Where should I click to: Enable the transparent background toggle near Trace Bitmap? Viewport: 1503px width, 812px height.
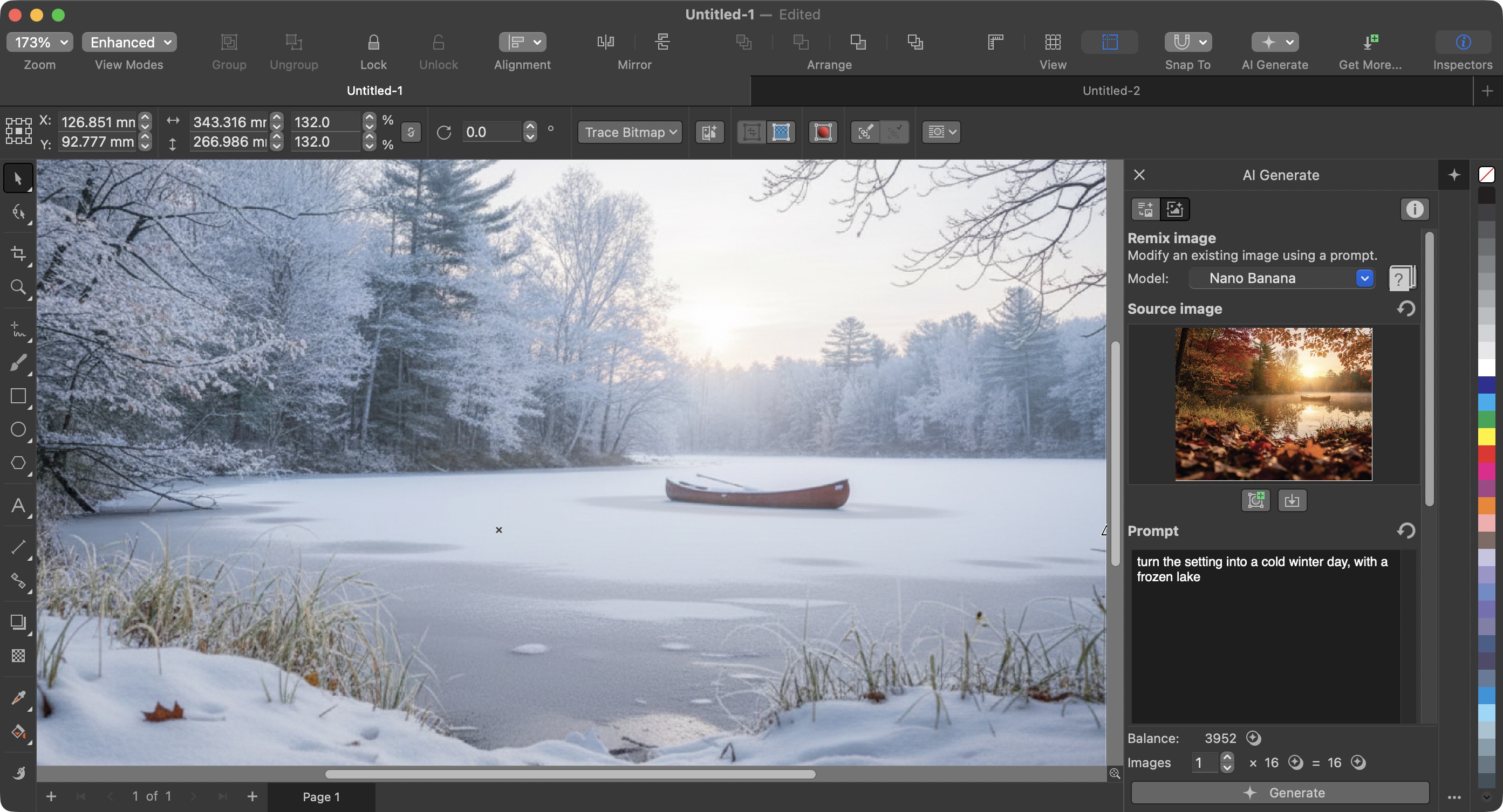click(x=781, y=132)
